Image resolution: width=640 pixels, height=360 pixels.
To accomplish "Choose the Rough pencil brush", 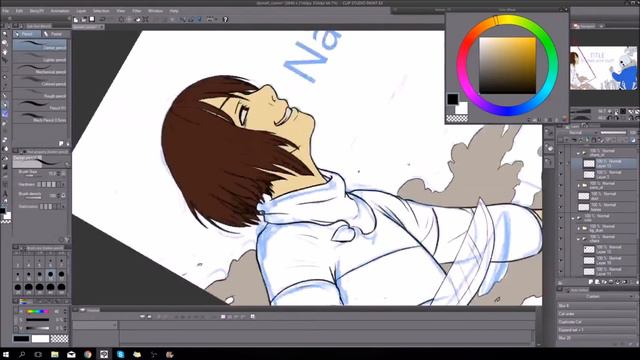I will coord(40,93).
